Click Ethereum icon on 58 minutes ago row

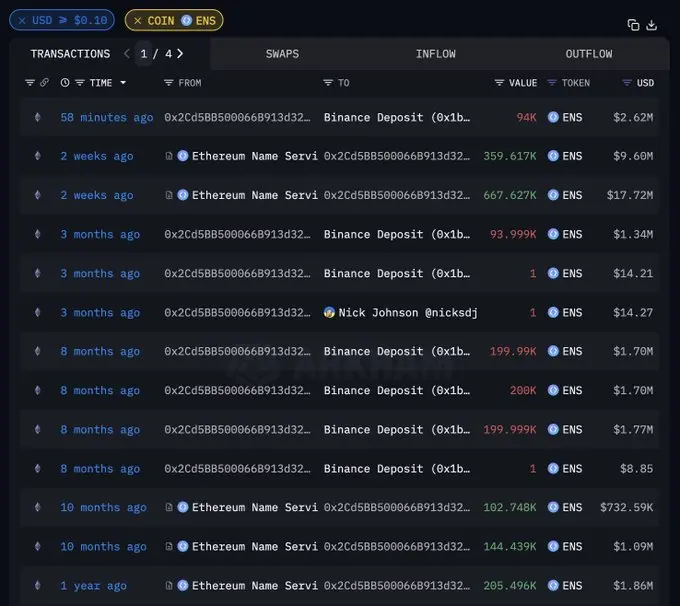[x=38, y=117]
